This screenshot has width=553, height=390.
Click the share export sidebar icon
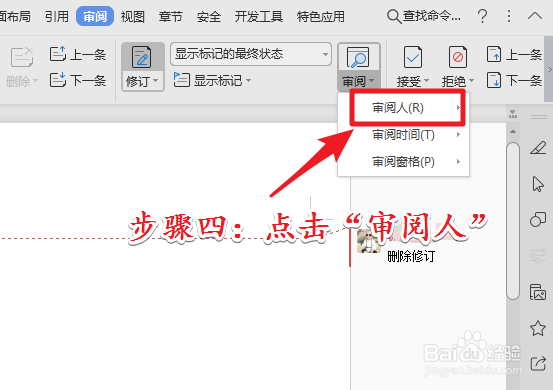pos(538,363)
